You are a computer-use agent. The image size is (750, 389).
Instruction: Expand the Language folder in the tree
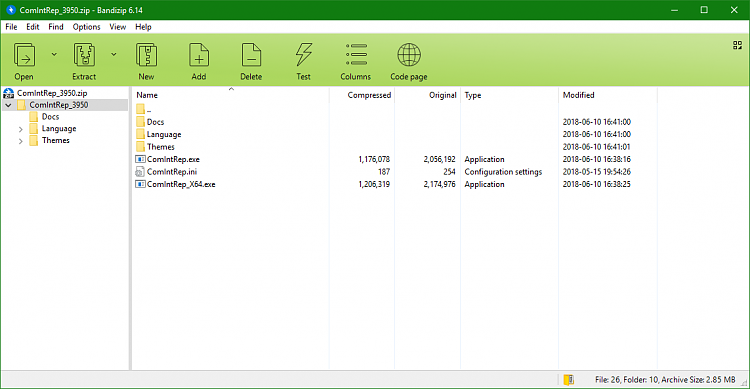coord(21,129)
